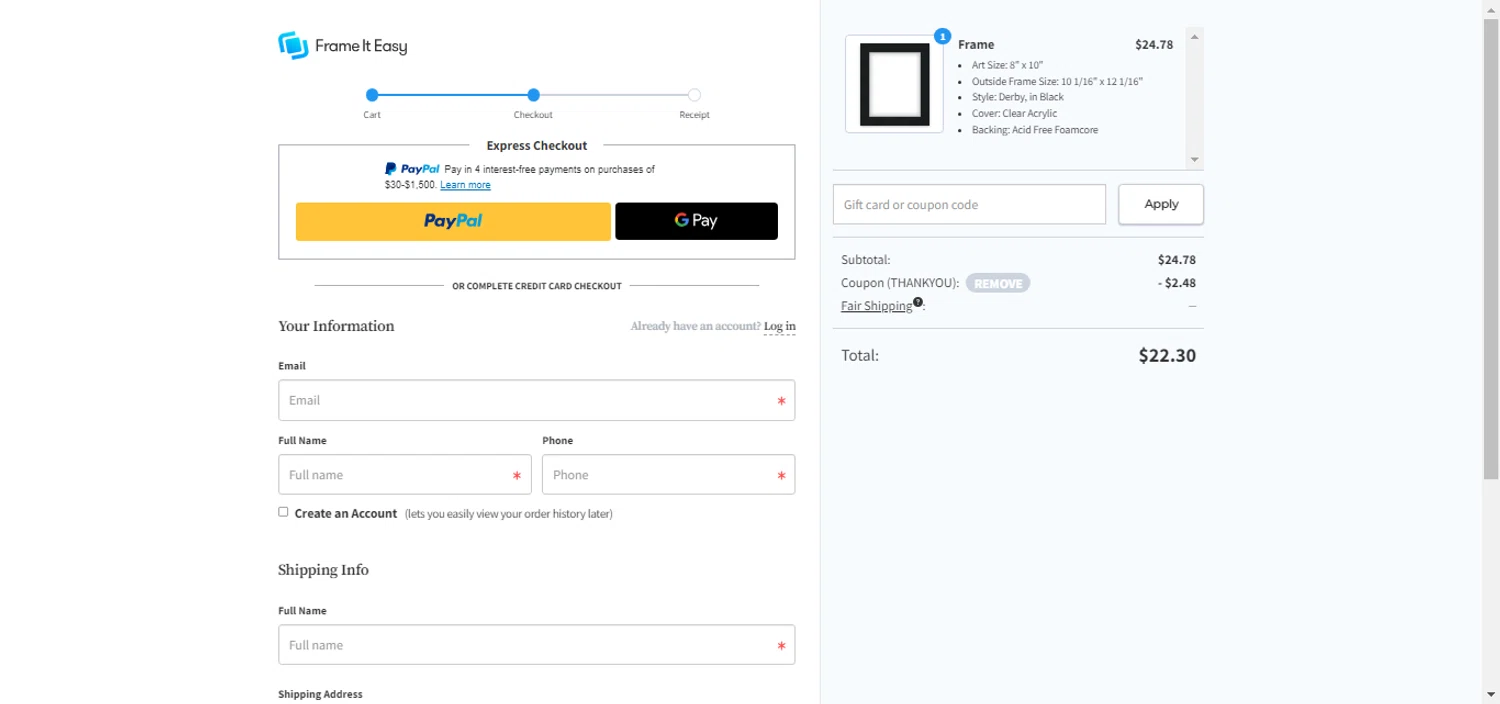
Task: Click the Express Checkout heading
Action: click(537, 146)
